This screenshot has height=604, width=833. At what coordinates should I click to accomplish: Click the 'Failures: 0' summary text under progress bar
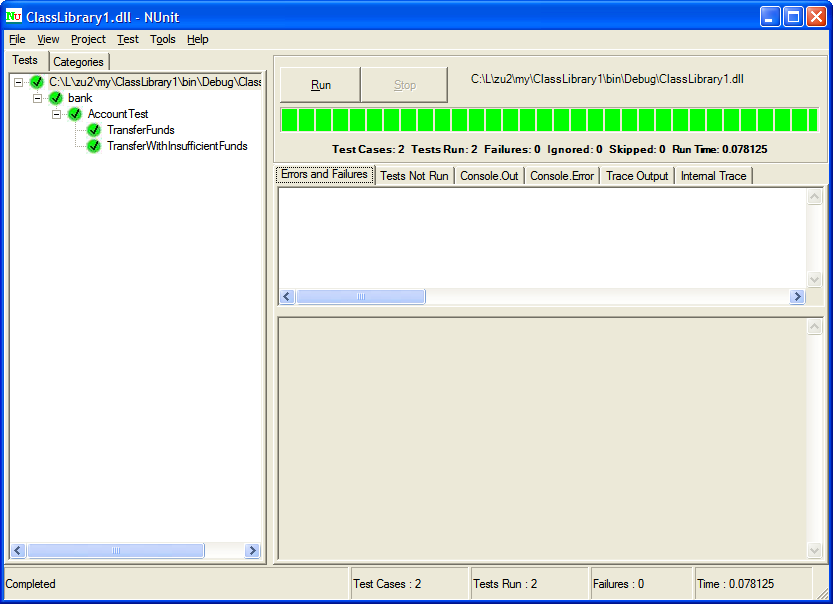pyautogui.click(x=512, y=149)
